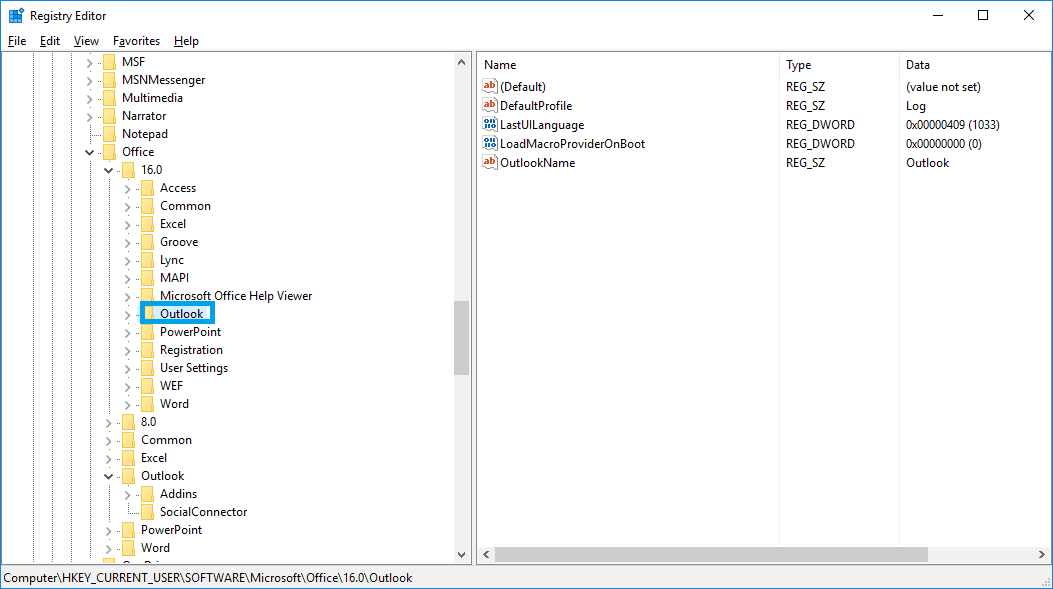
Task: Click the folder icon next to Groove
Action: tap(147, 242)
